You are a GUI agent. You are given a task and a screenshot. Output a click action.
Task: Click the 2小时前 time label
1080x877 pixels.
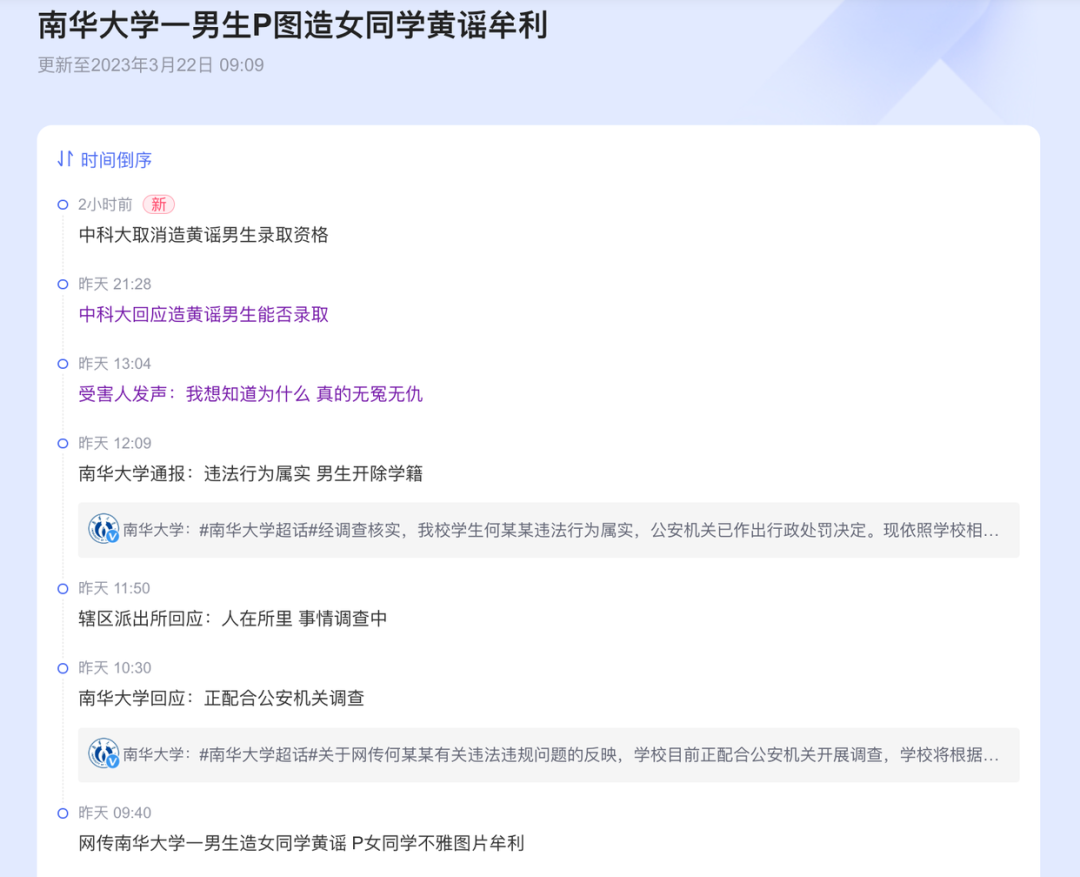point(105,205)
